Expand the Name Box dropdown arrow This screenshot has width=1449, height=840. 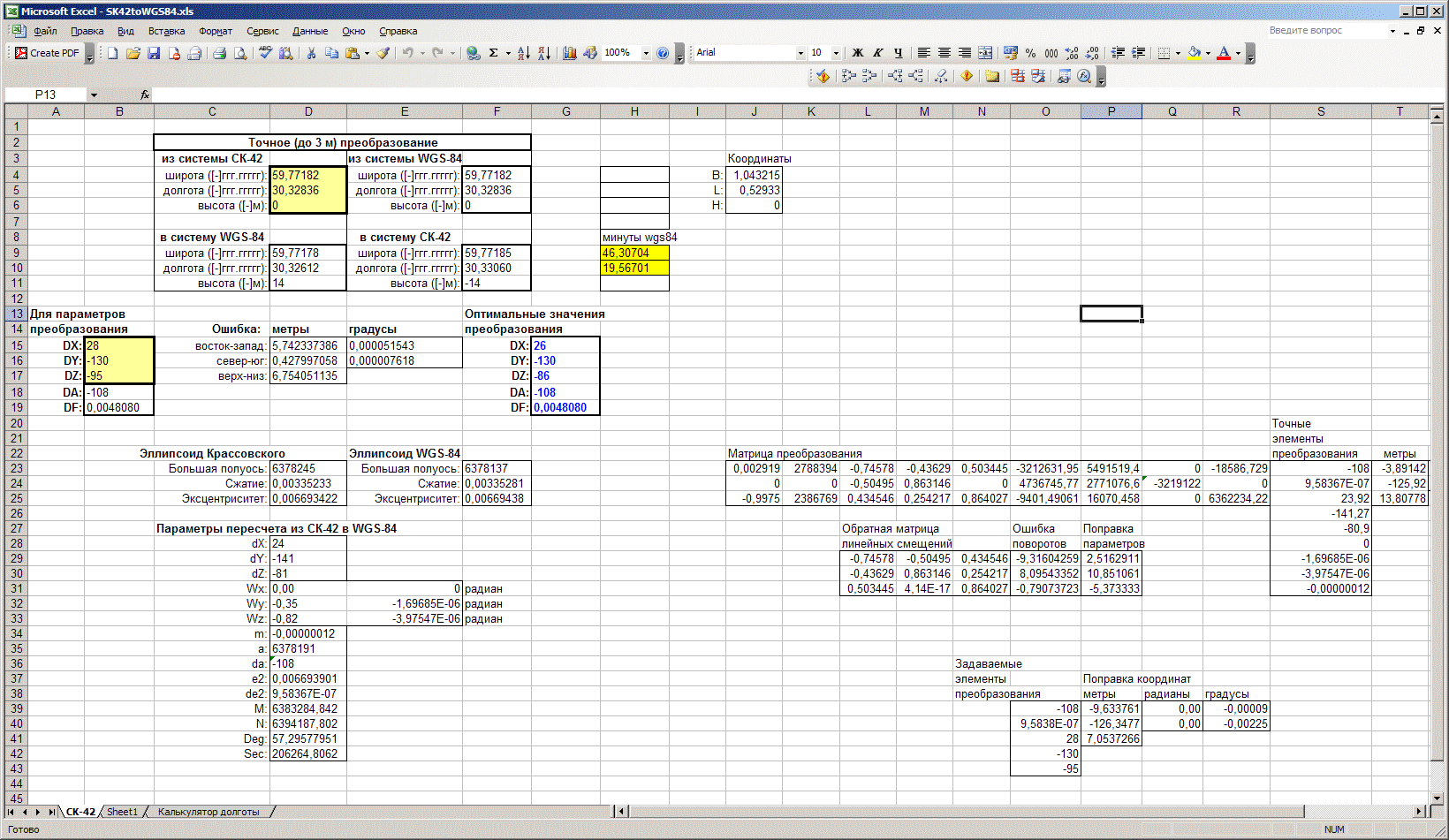[x=94, y=95]
